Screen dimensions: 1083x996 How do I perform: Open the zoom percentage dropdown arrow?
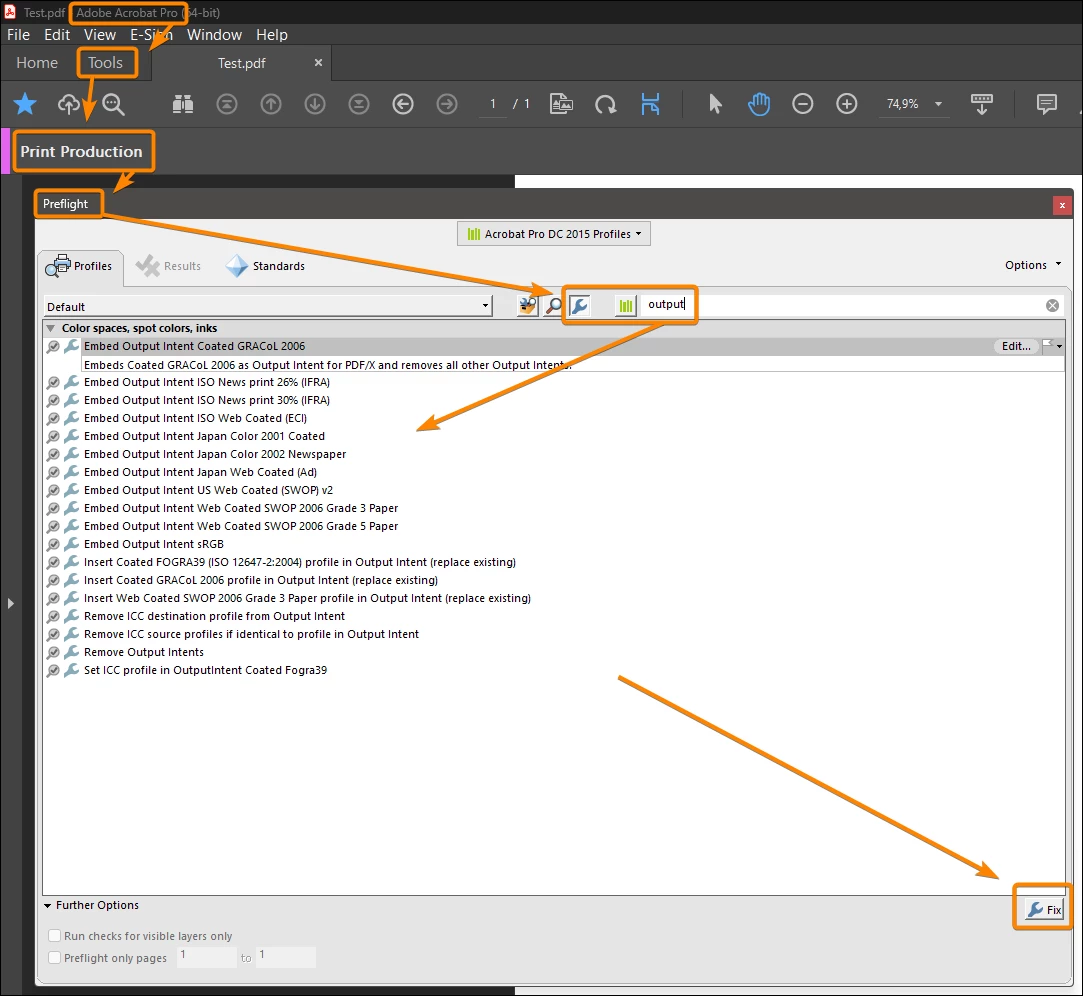(x=938, y=104)
